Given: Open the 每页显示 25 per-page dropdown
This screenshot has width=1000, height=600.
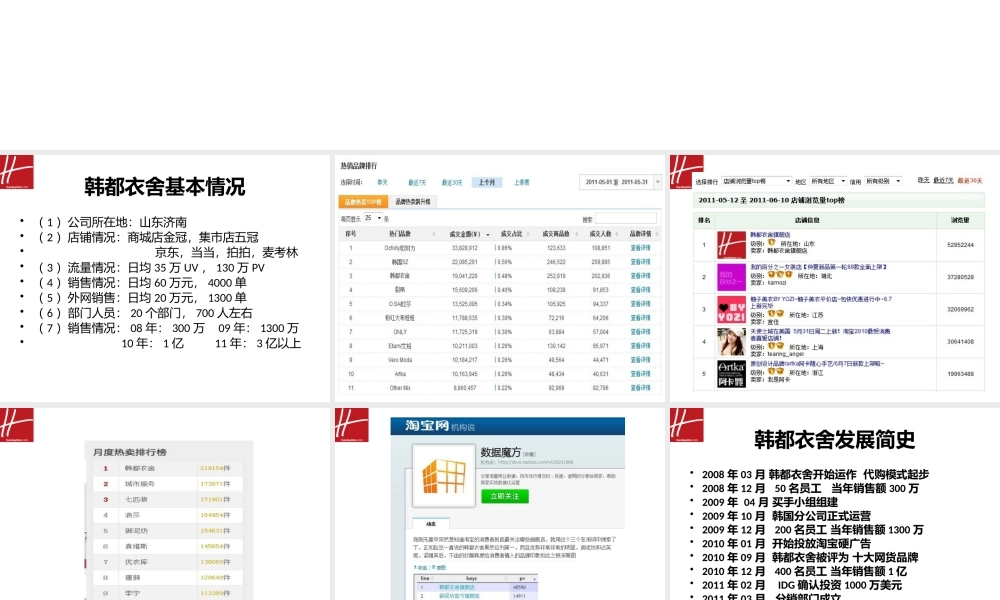Looking at the screenshot, I should tap(372, 218).
